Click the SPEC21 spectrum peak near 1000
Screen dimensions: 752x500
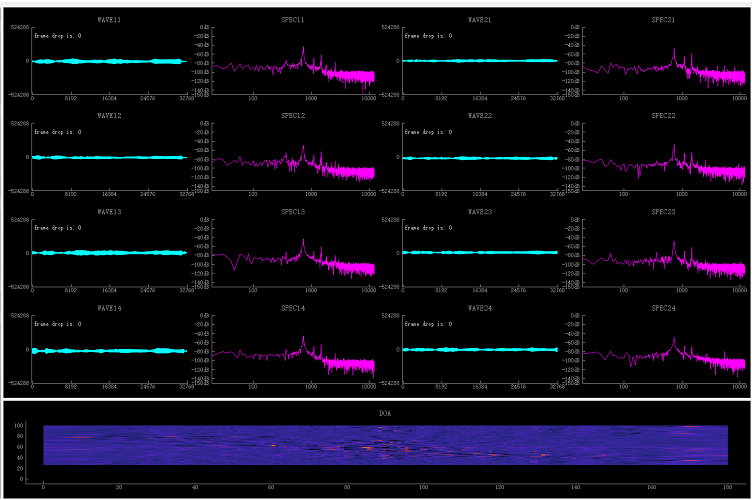coord(674,52)
